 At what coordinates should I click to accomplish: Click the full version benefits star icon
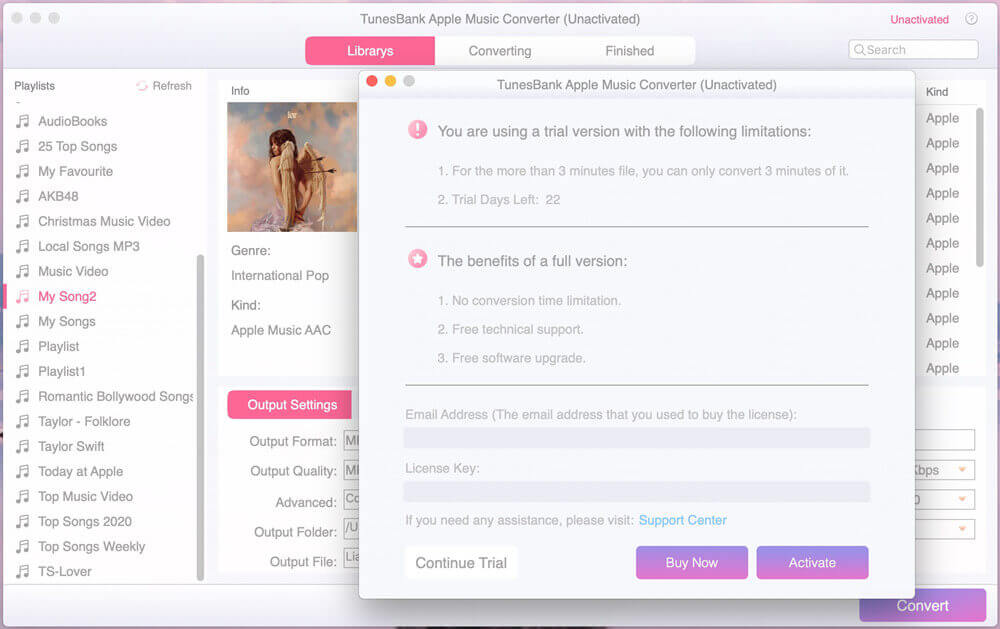pos(417,260)
